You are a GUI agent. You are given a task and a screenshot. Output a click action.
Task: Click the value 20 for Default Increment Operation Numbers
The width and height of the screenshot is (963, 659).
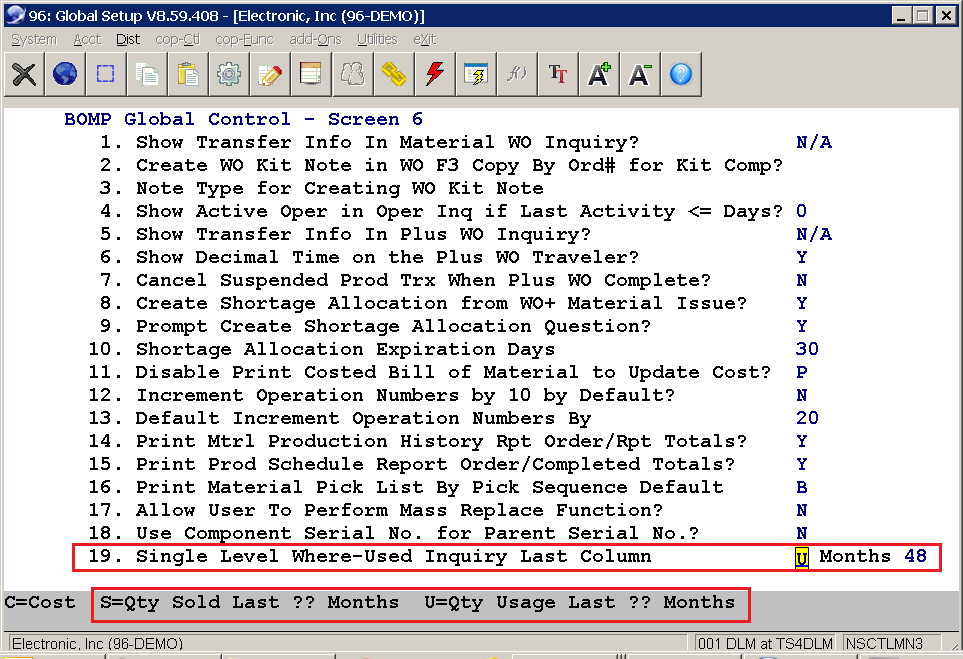point(807,418)
